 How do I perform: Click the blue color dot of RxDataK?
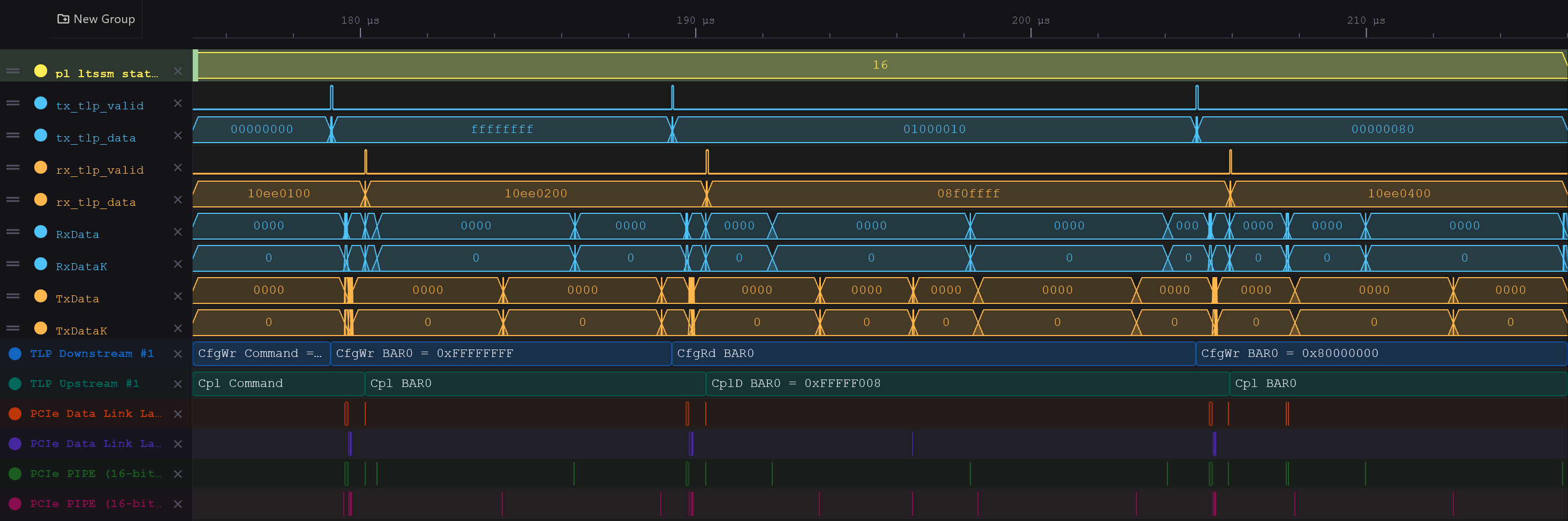pos(41,264)
